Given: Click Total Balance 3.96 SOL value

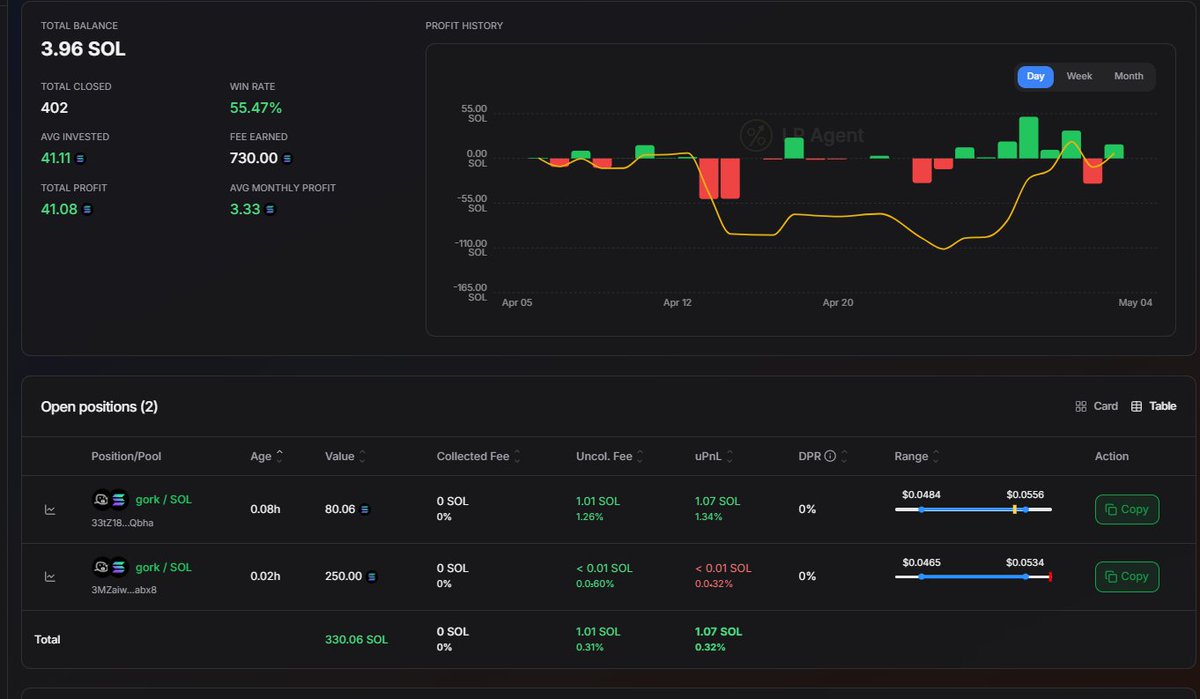Looking at the screenshot, I should 83,48.
